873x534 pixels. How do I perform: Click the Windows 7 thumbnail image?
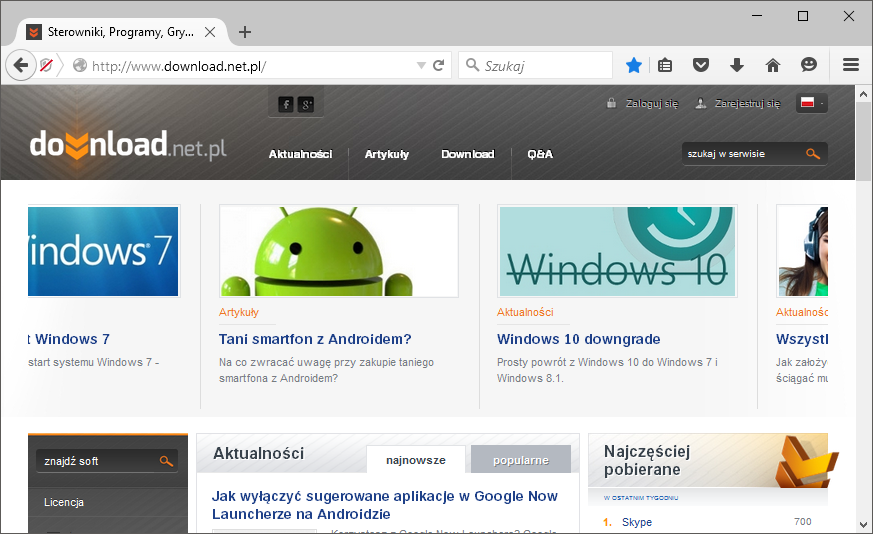pyautogui.click(x=103, y=251)
